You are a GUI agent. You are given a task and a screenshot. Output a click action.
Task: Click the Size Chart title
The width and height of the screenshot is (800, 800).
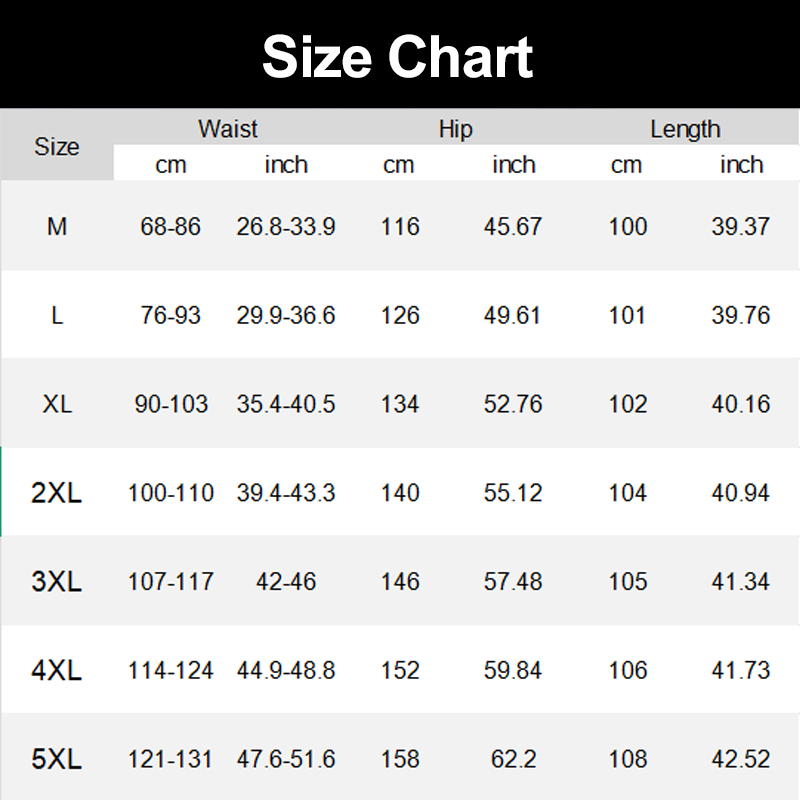pyautogui.click(x=398, y=57)
